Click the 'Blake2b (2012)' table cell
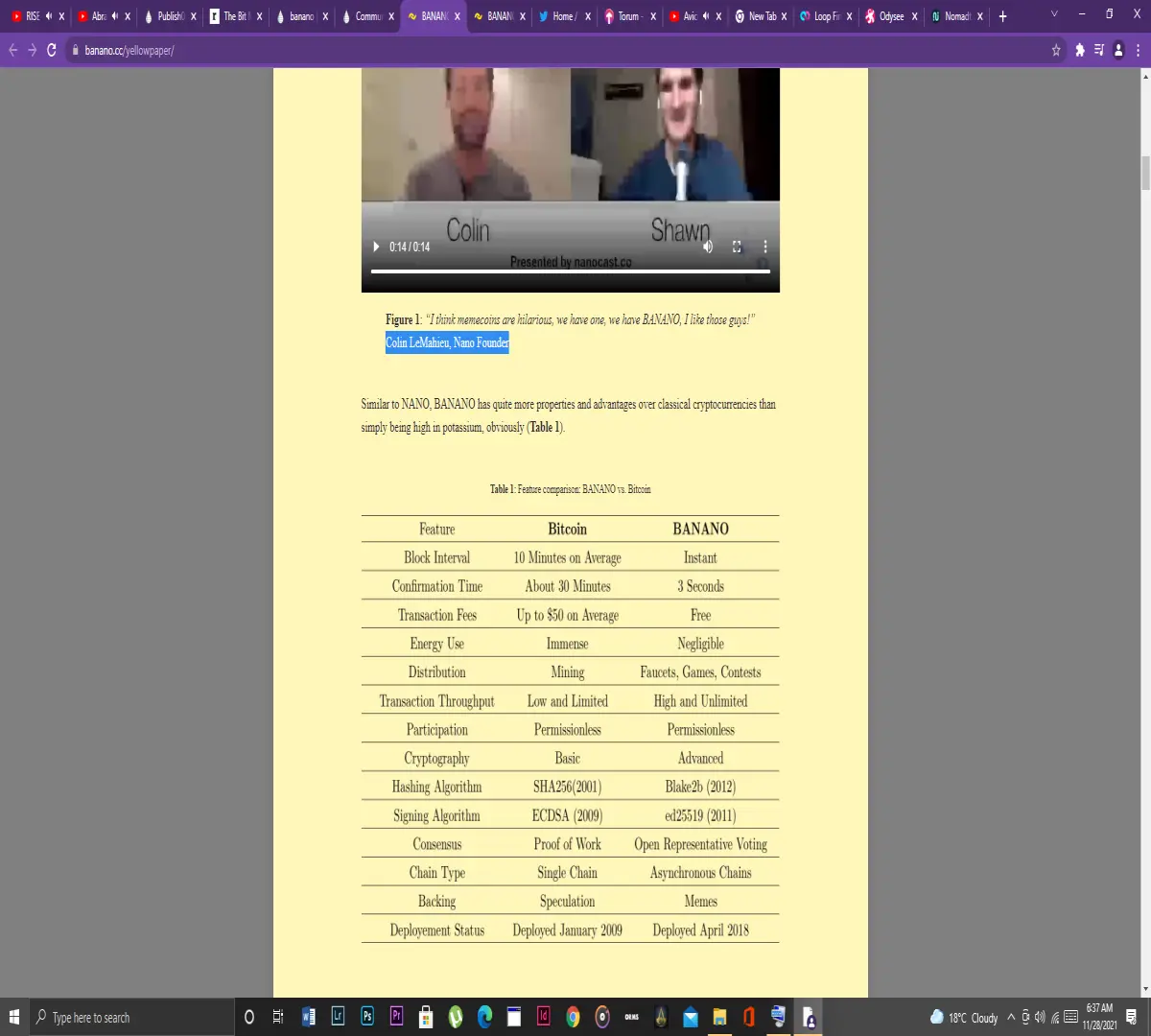This screenshot has height=1036, width=1151. pyautogui.click(x=700, y=787)
